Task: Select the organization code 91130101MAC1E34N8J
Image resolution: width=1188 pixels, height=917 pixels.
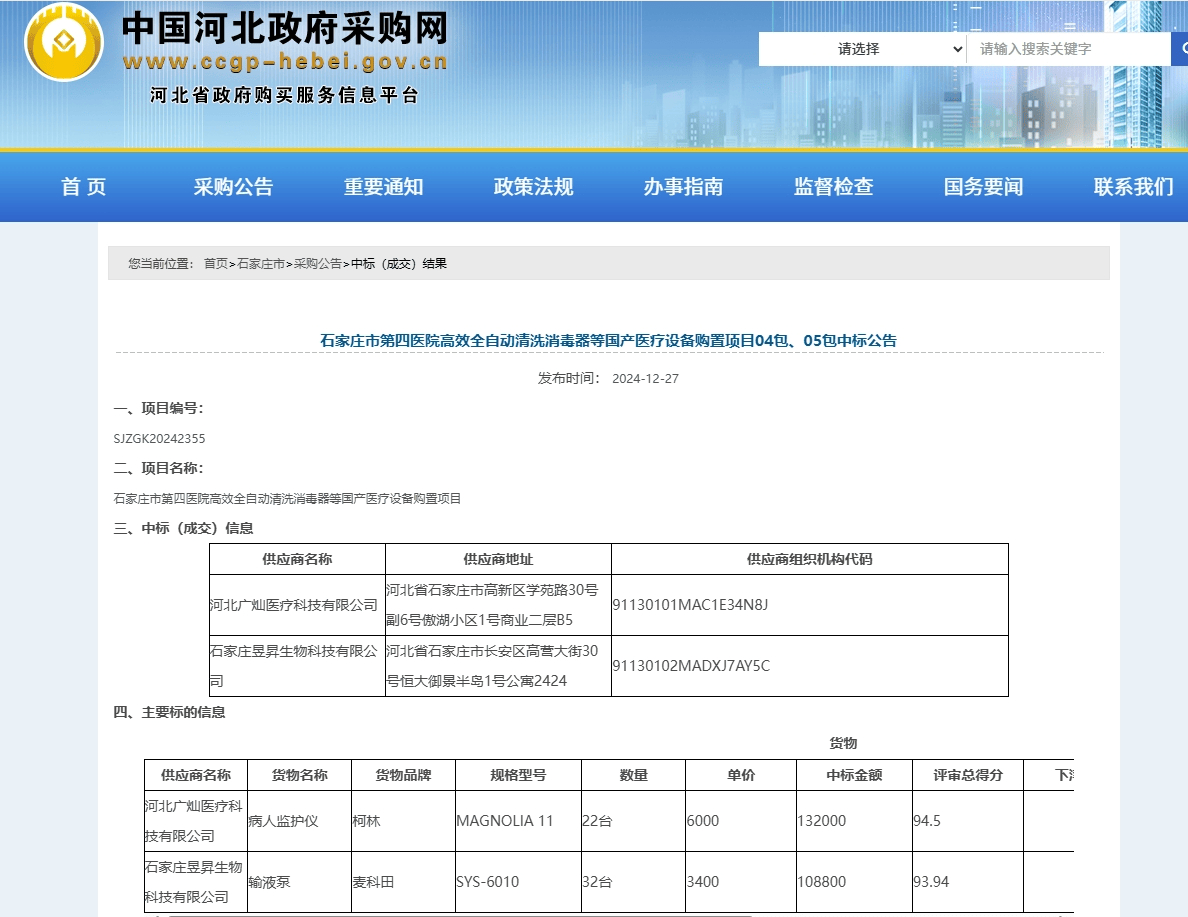Action: tap(690, 605)
